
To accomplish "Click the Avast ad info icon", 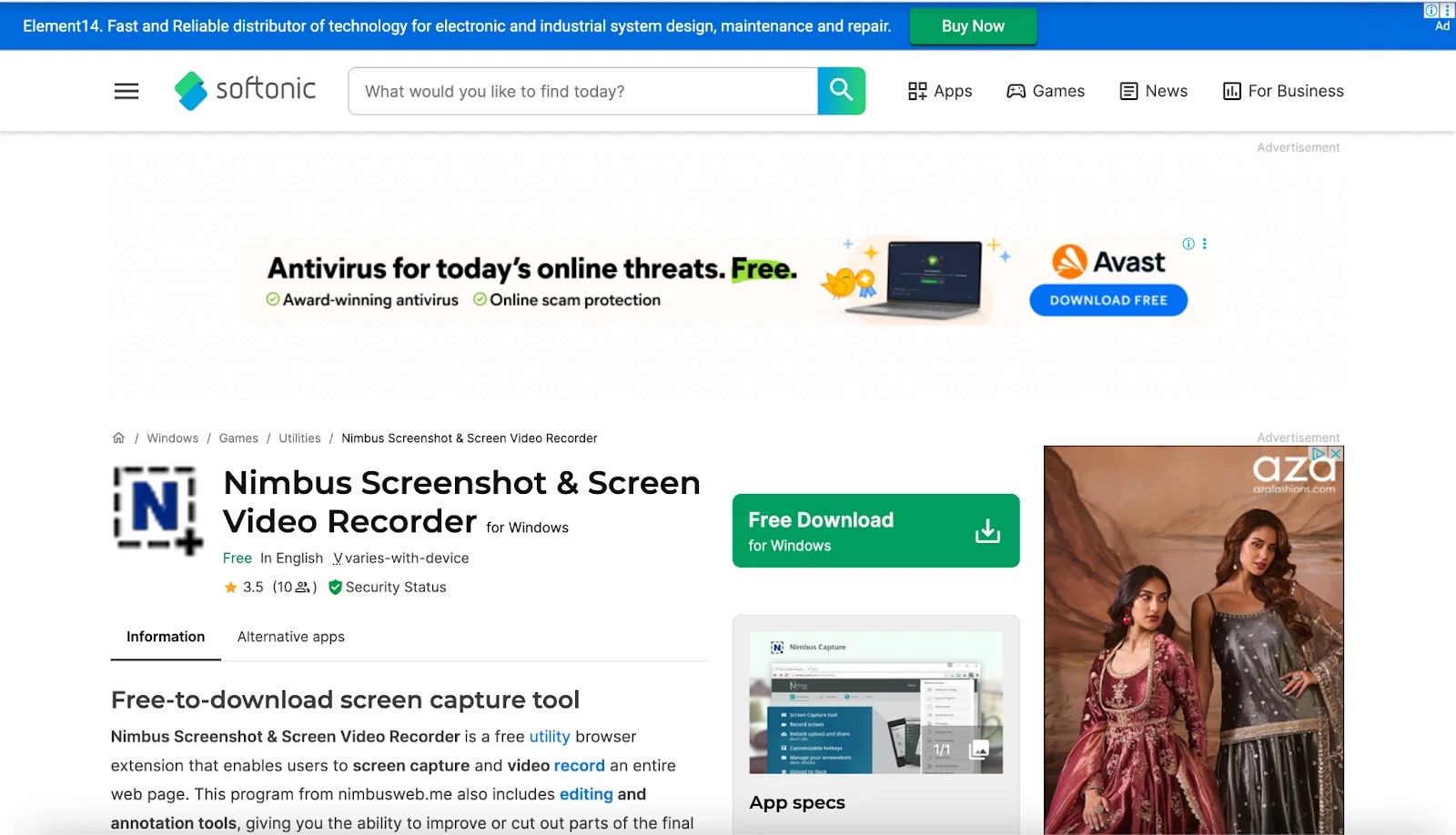I will pyautogui.click(x=1188, y=244).
